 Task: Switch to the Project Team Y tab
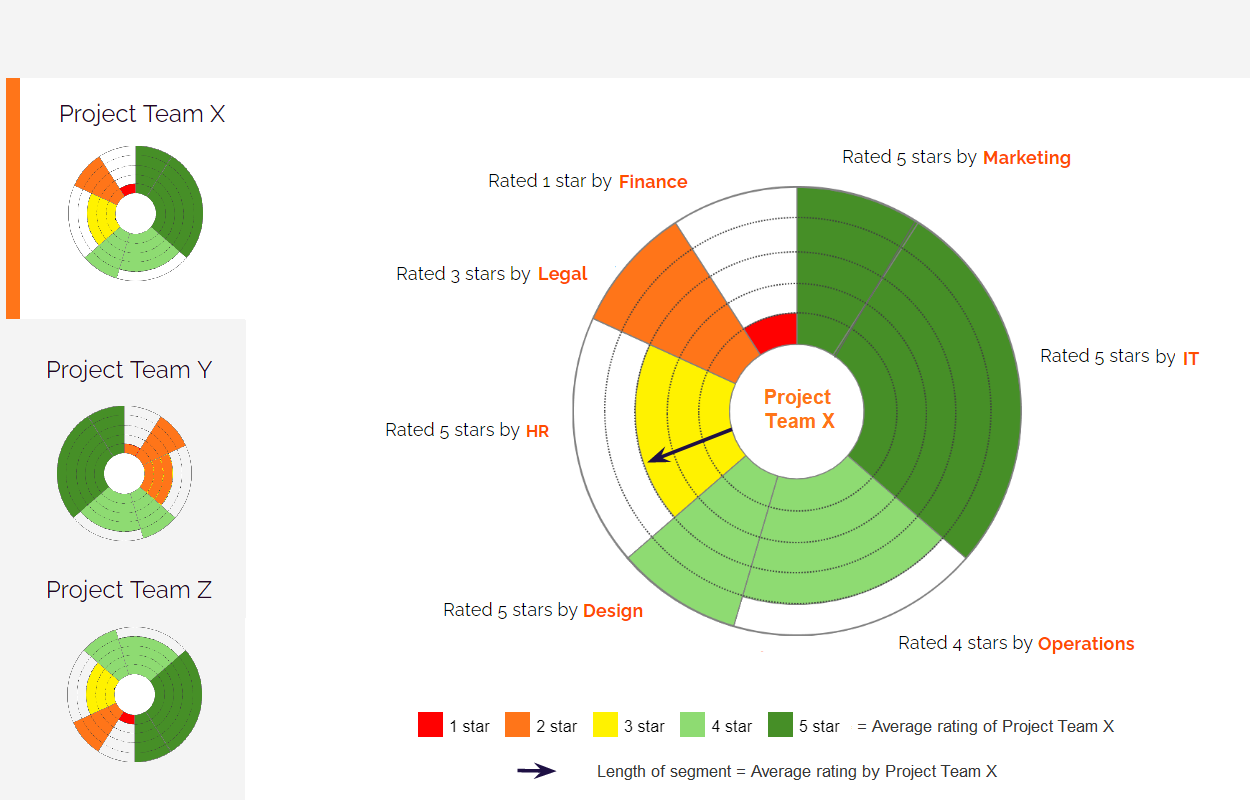[x=129, y=370]
